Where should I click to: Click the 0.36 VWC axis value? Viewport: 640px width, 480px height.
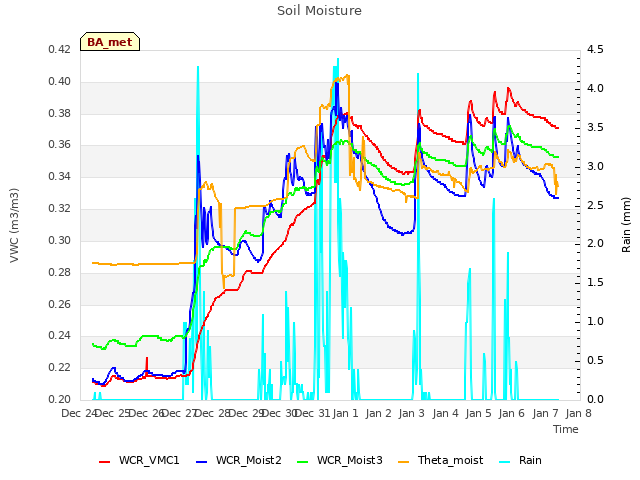click(60, 145)
